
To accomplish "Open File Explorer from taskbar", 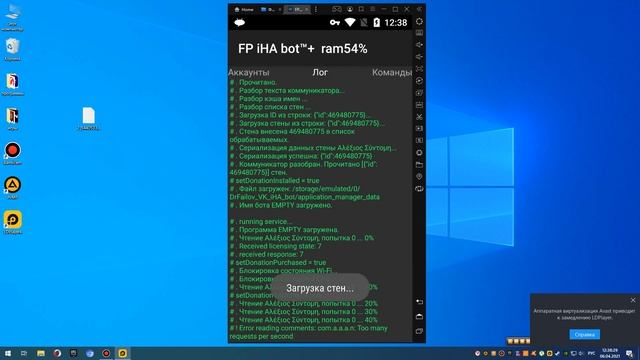I will pyautogui.click(x=41, y=353).
